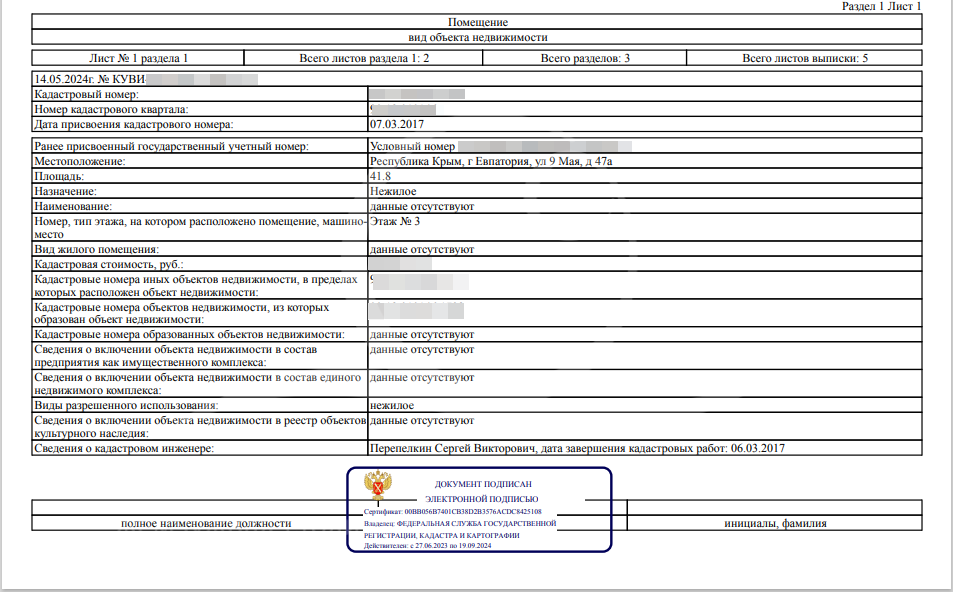Click the 'Кадастровый номер:' label
The width and height of the screenshot is (953, 592).
click(86, 95)
